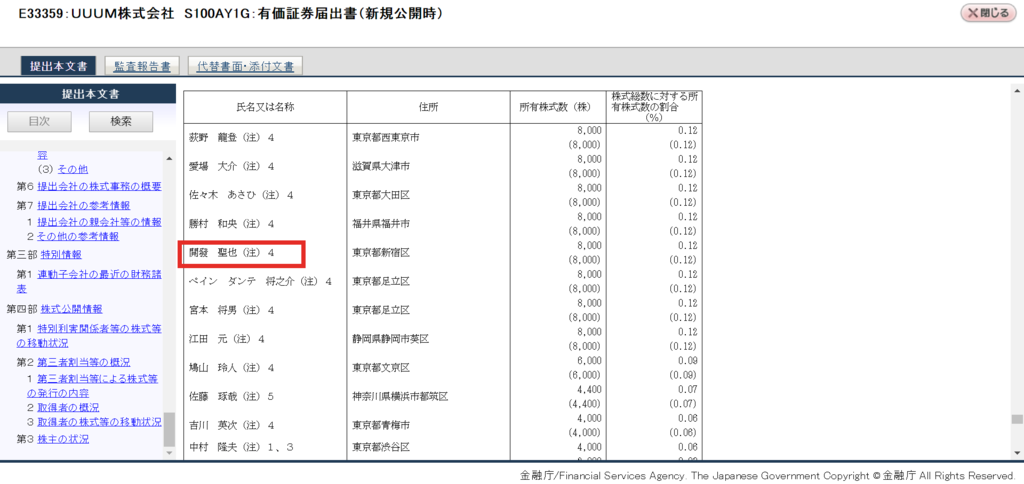Screen dimensions: 1024x484
Task: Select address 東京都青梅市
Action: coord(379,425)
